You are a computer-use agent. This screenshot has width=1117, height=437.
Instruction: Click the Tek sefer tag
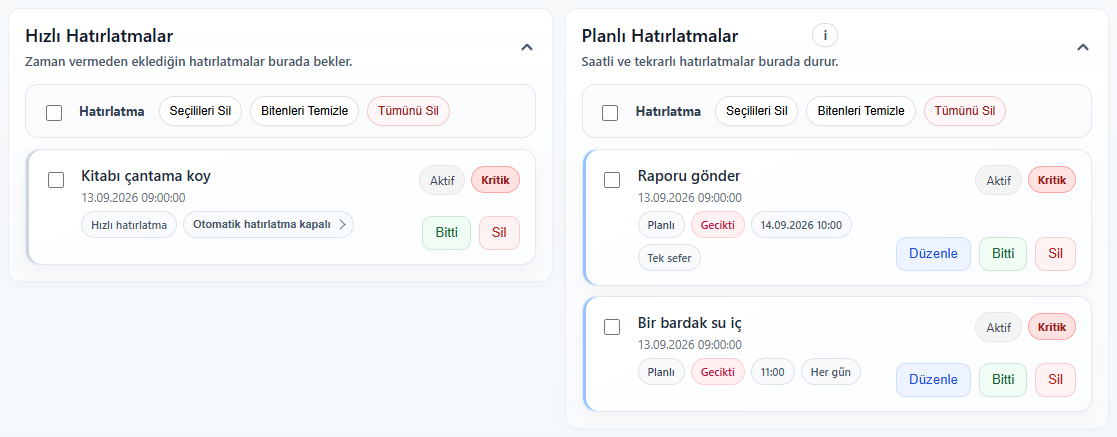670,258
